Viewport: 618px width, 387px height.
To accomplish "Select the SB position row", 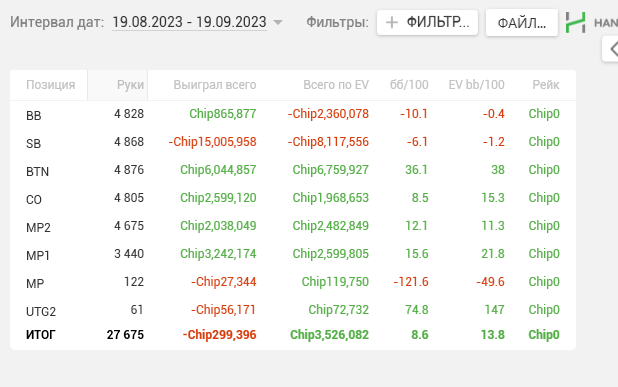I will coord(293,142).
